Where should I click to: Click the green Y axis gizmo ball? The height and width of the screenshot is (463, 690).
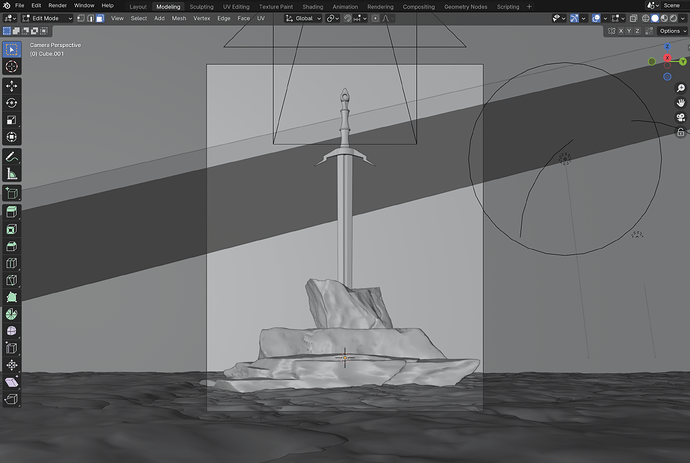(x=683, y=62)
